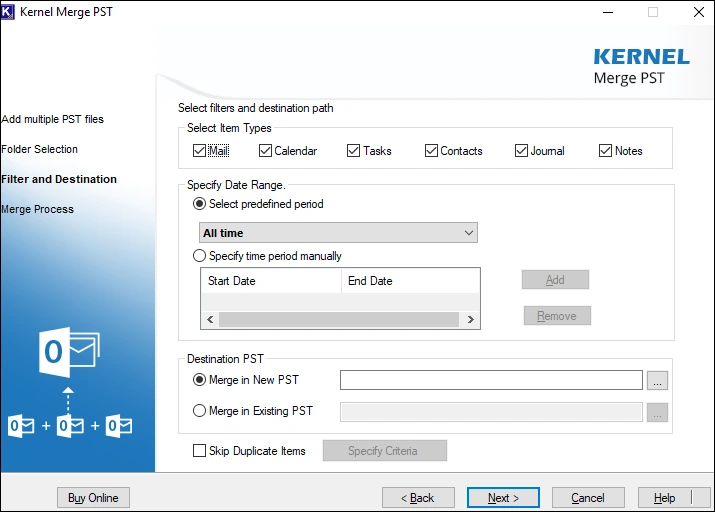Screen dimensions: 715x512
Task: Click the date list horizontal scrollbar track
Action: click(x=339, y=320)
